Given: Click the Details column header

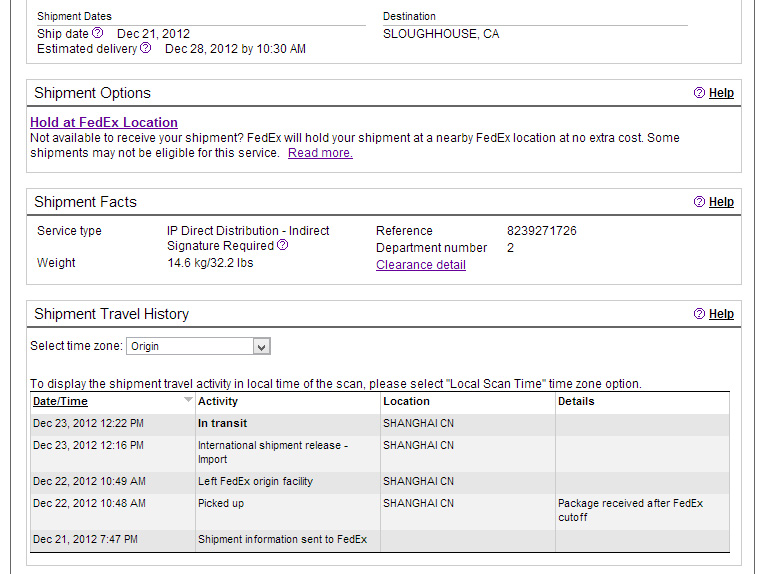Looking at the screenshot, I should 576,401.
